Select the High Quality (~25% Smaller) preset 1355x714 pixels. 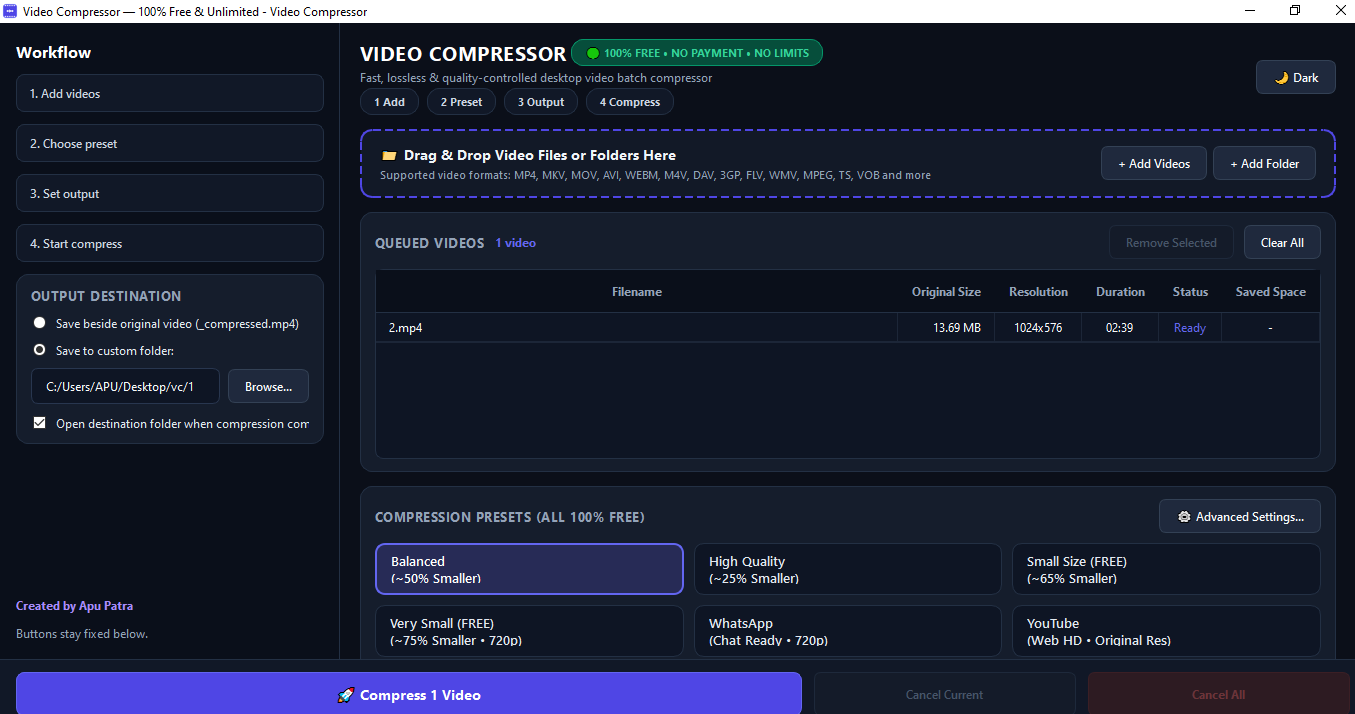click(x=848, y=569)
